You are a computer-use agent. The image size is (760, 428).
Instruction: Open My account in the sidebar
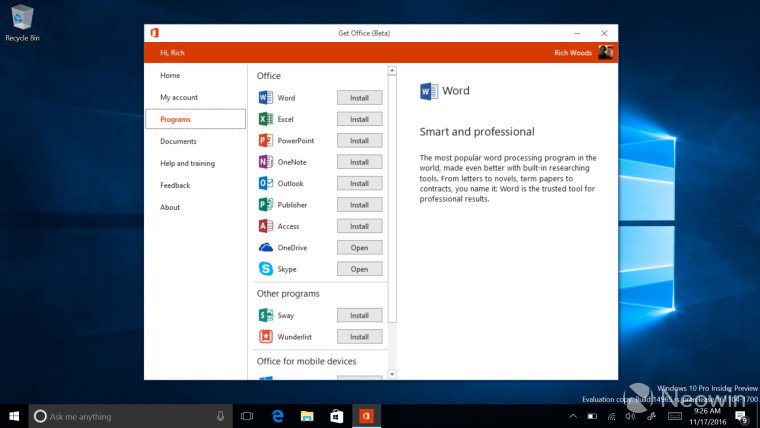coord(179,97)
